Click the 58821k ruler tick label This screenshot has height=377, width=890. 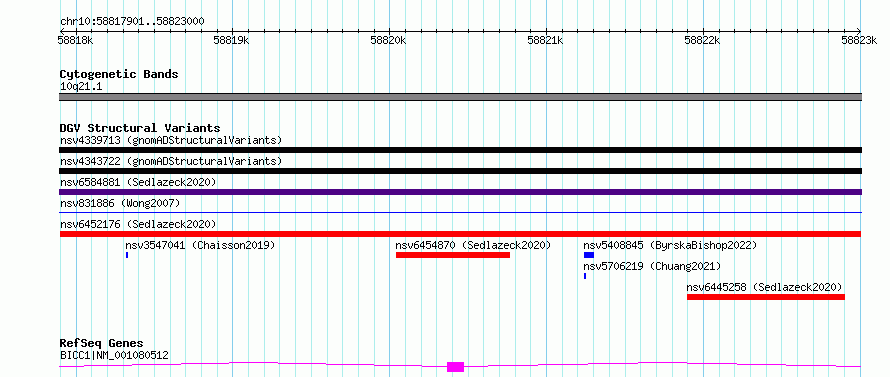click(545, 40)
